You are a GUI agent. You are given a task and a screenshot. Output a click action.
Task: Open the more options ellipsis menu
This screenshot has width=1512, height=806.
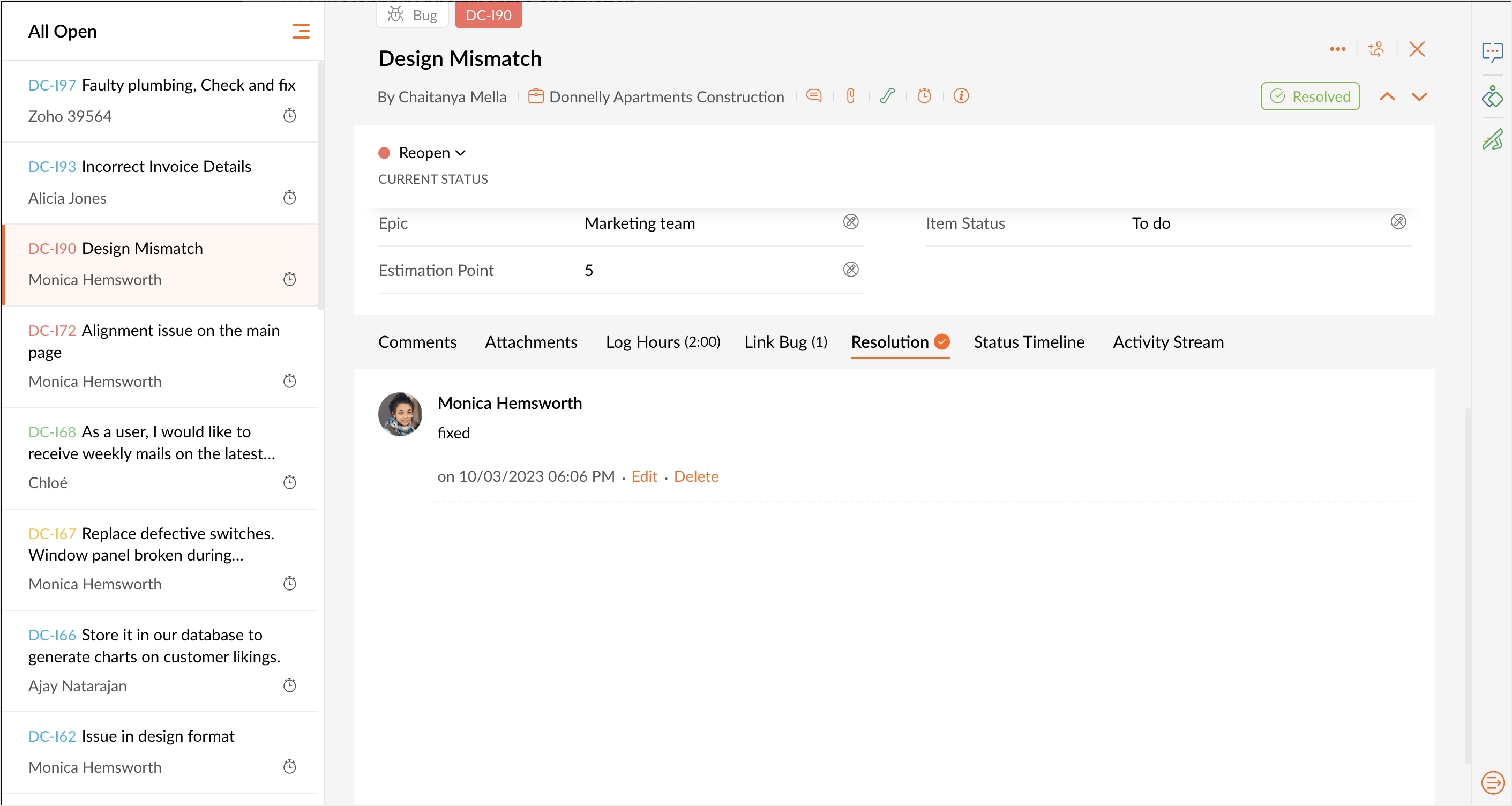1338,49
